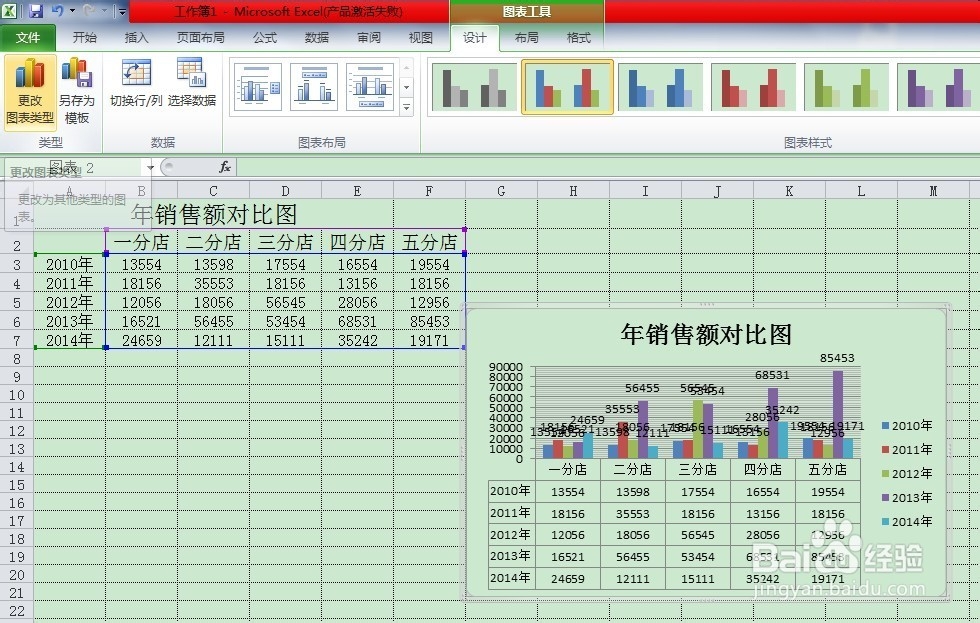The image size is (980, 623).
Task: Click the 2010年 row label cell
Action: click(x=69, y=264)
